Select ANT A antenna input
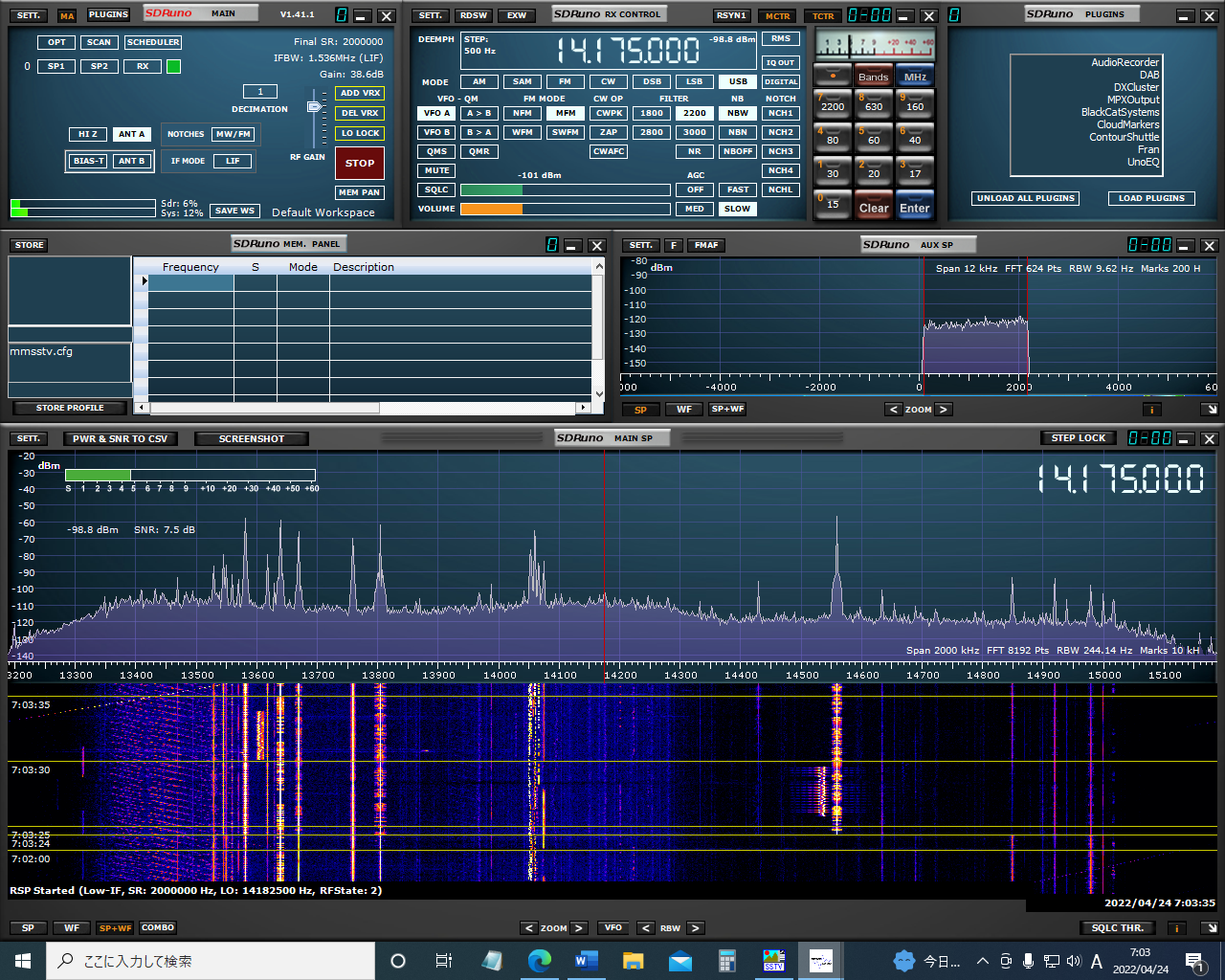1225x980 pixels. coord(131,134)
